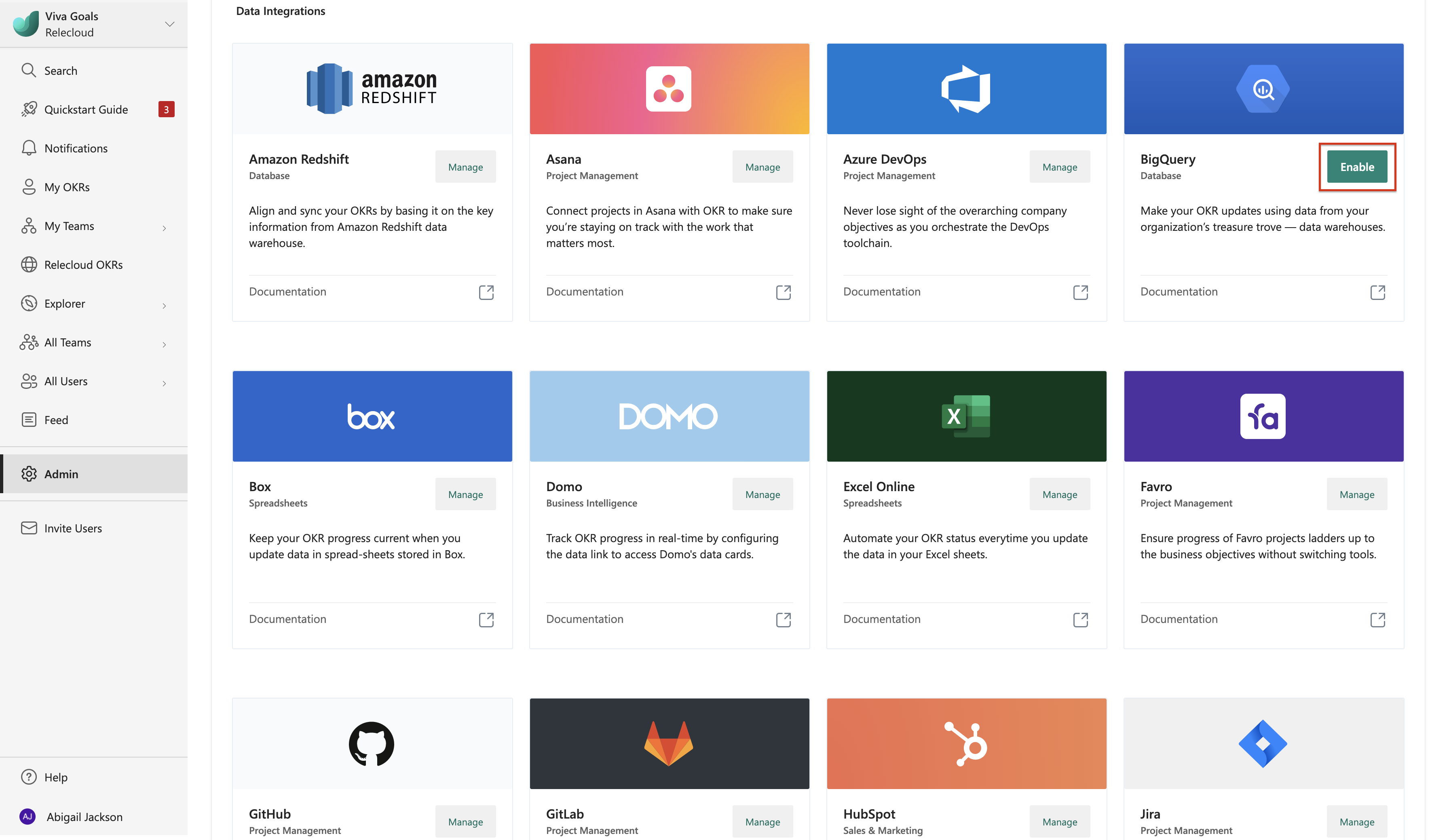Open Favro documentation external link icon
The height and width of the screenshot is (840, 1449).
pos(1378,619)
